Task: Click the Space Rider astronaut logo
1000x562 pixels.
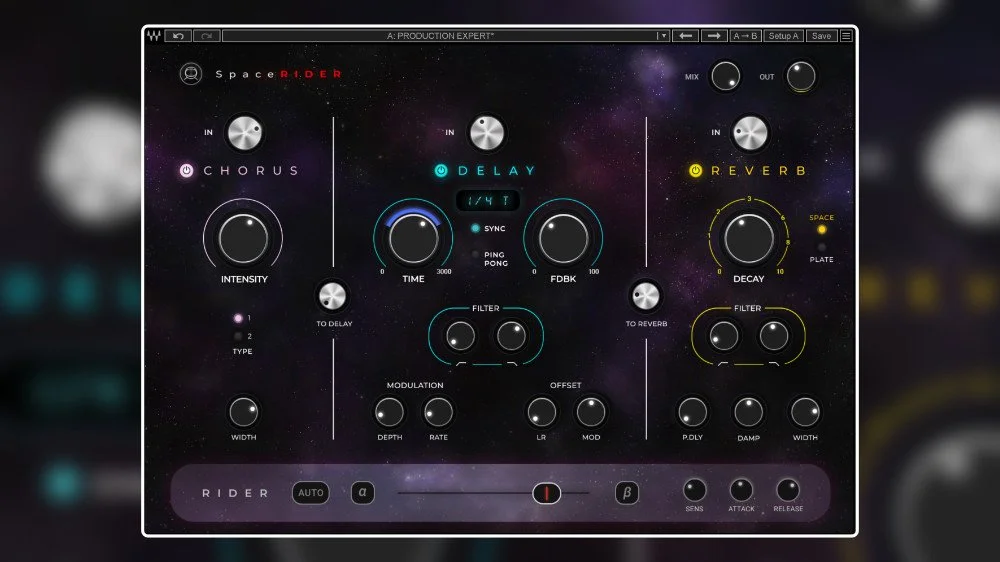Action: tap(191, 74)
